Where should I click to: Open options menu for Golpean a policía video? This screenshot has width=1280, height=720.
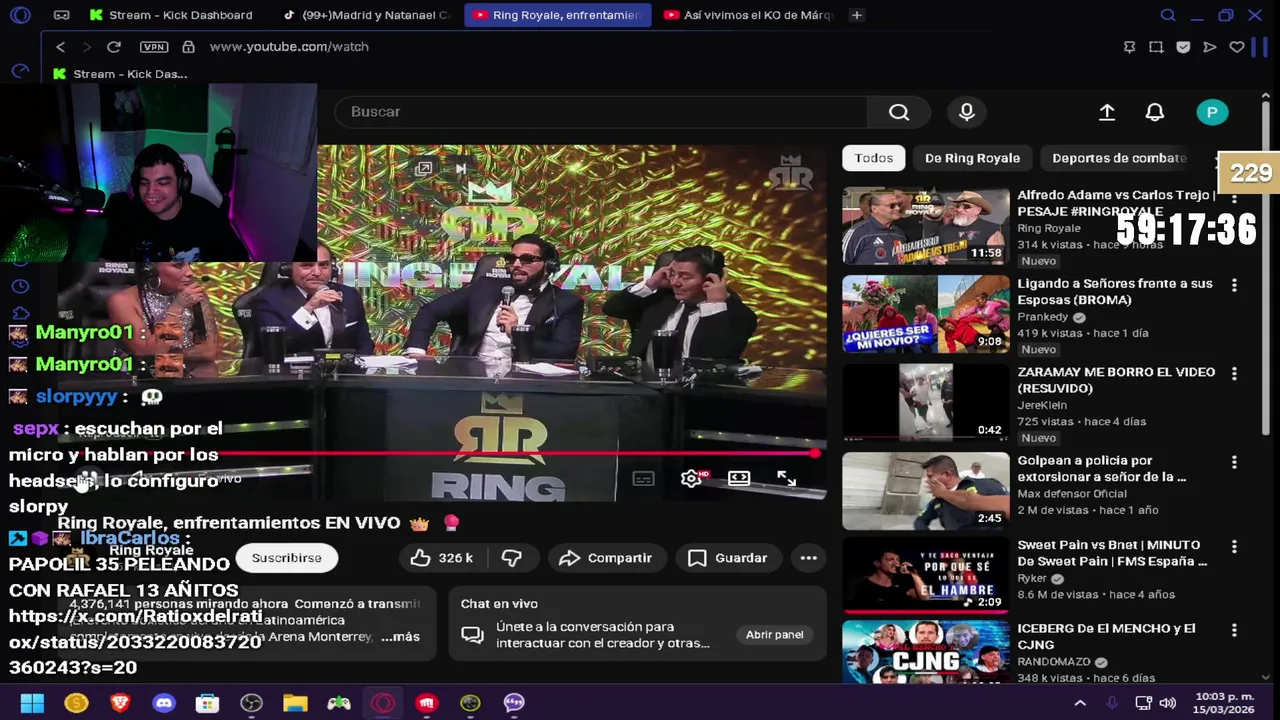tap(1234, 462)
